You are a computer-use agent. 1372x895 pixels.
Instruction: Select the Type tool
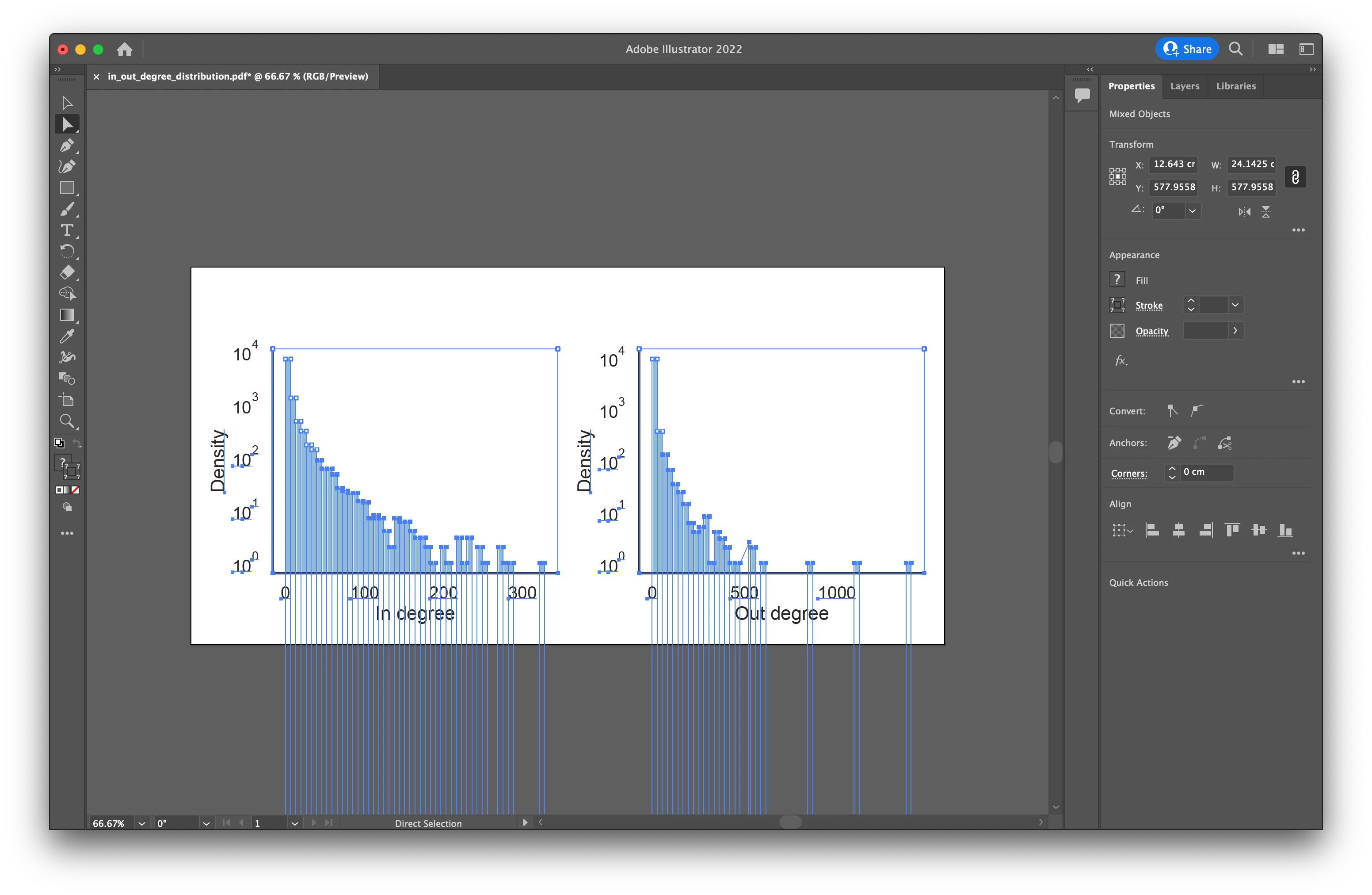(67, 230)
